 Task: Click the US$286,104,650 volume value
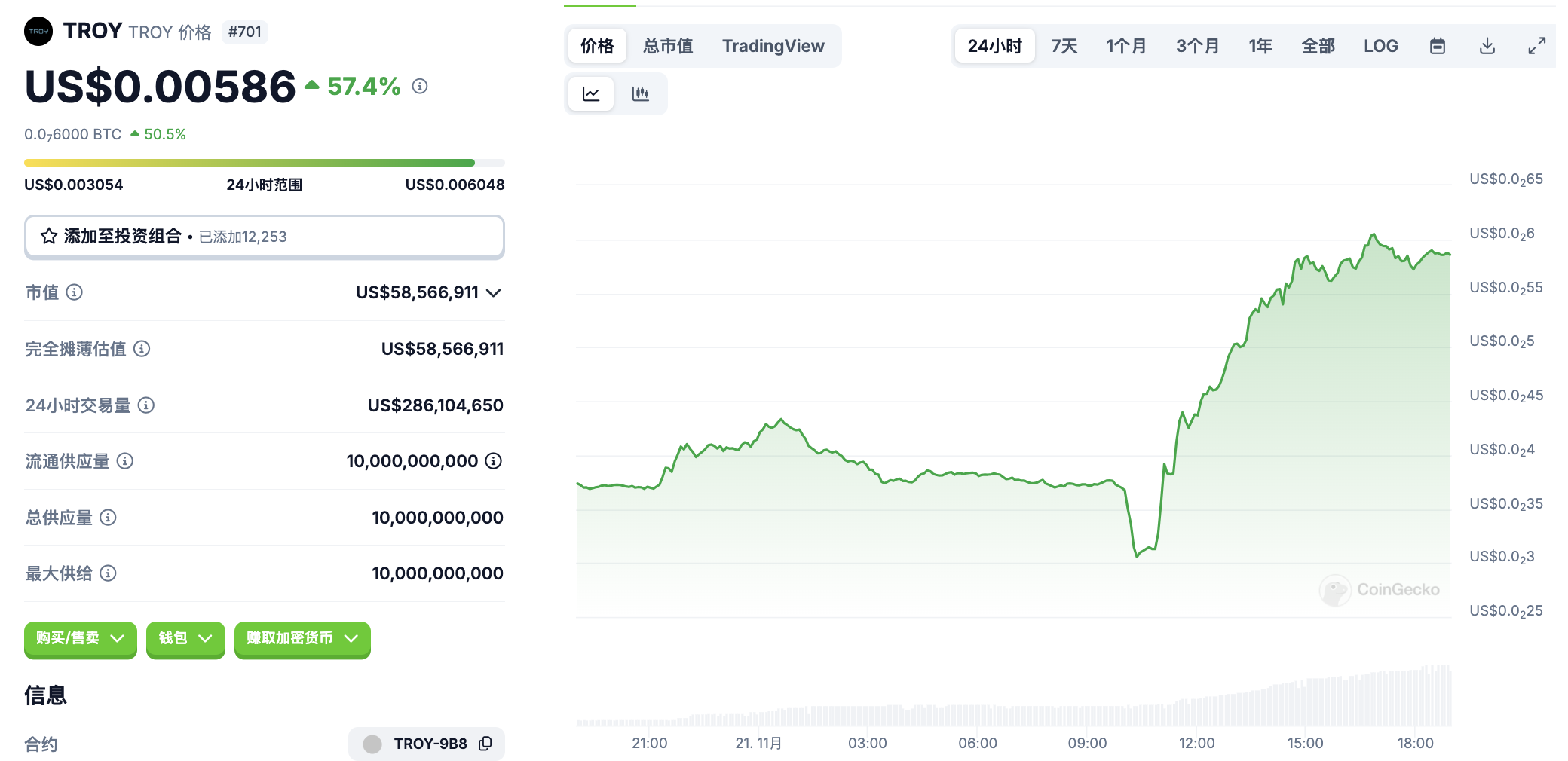click(436, 405)
